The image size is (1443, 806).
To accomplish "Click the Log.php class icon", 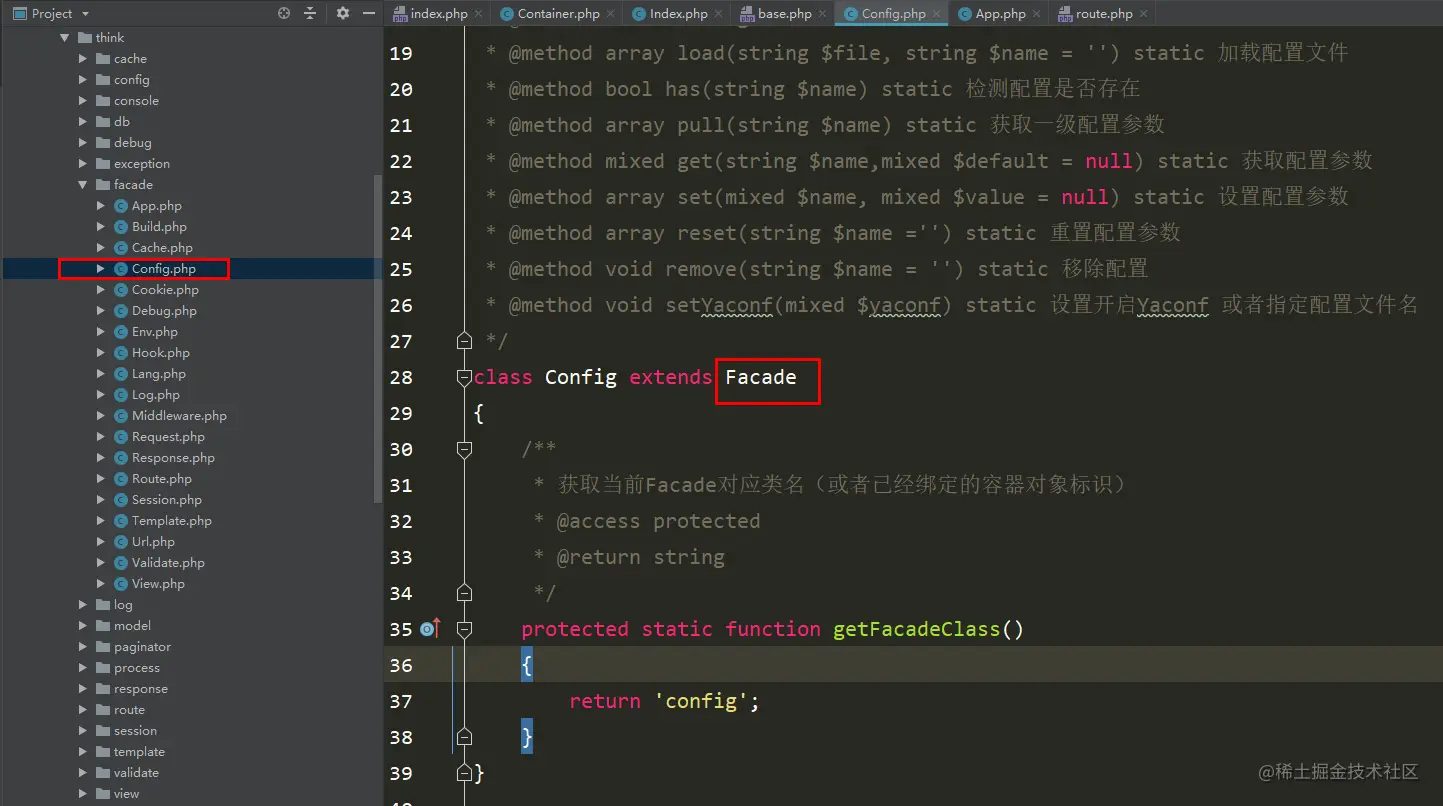I will point(121,395).
